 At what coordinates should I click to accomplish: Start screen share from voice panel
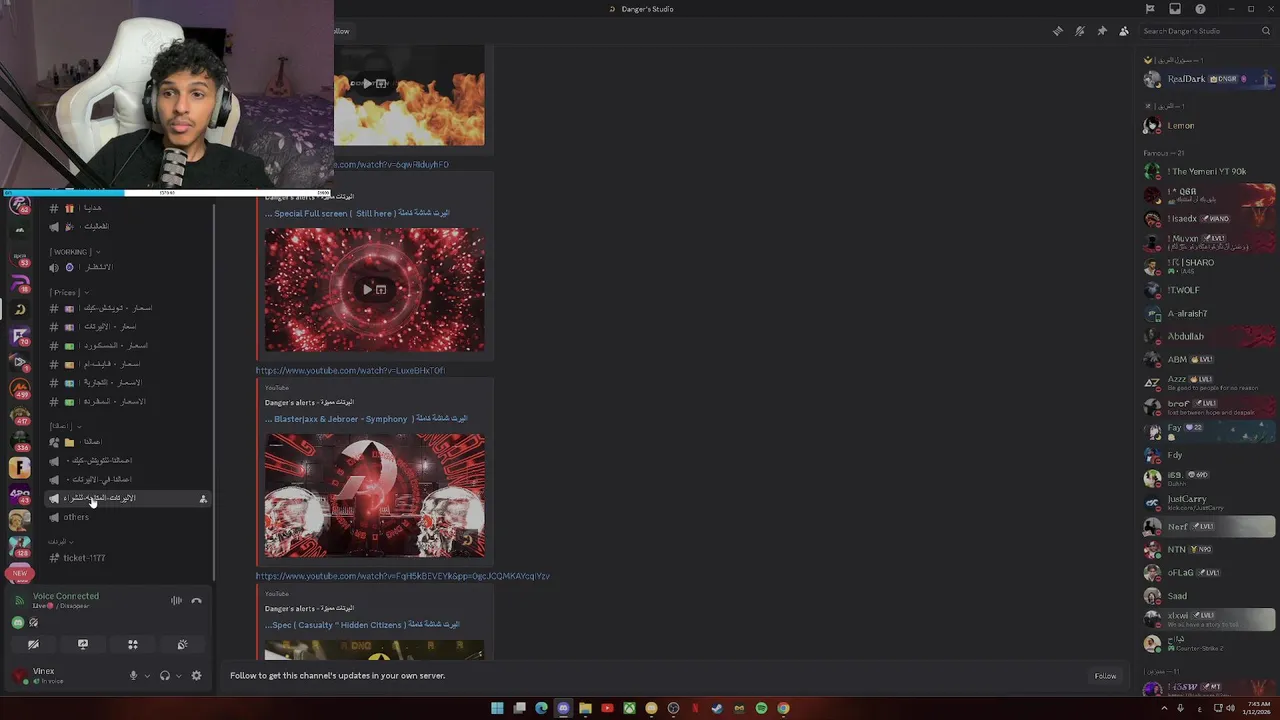[x=83, y=645]
